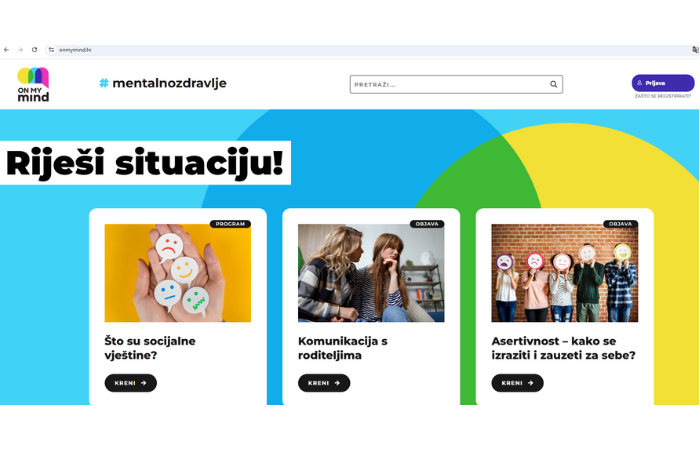
Task: Open the mother and daughter thumbnail
Action: (x=371, y=273)
